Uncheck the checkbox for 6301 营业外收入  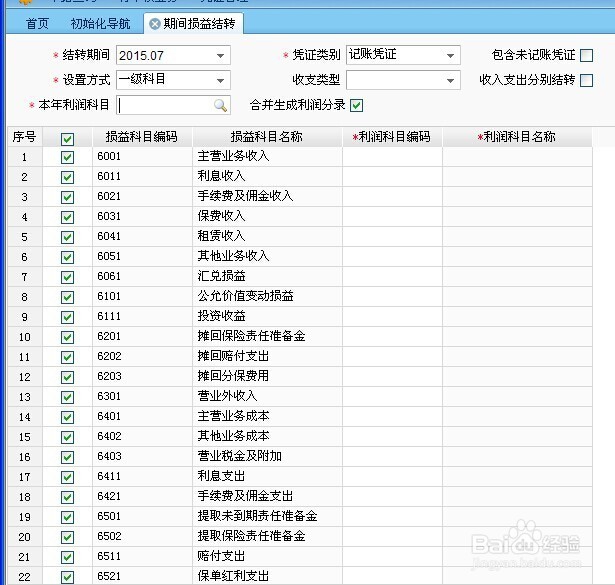[x=67, y=397]
